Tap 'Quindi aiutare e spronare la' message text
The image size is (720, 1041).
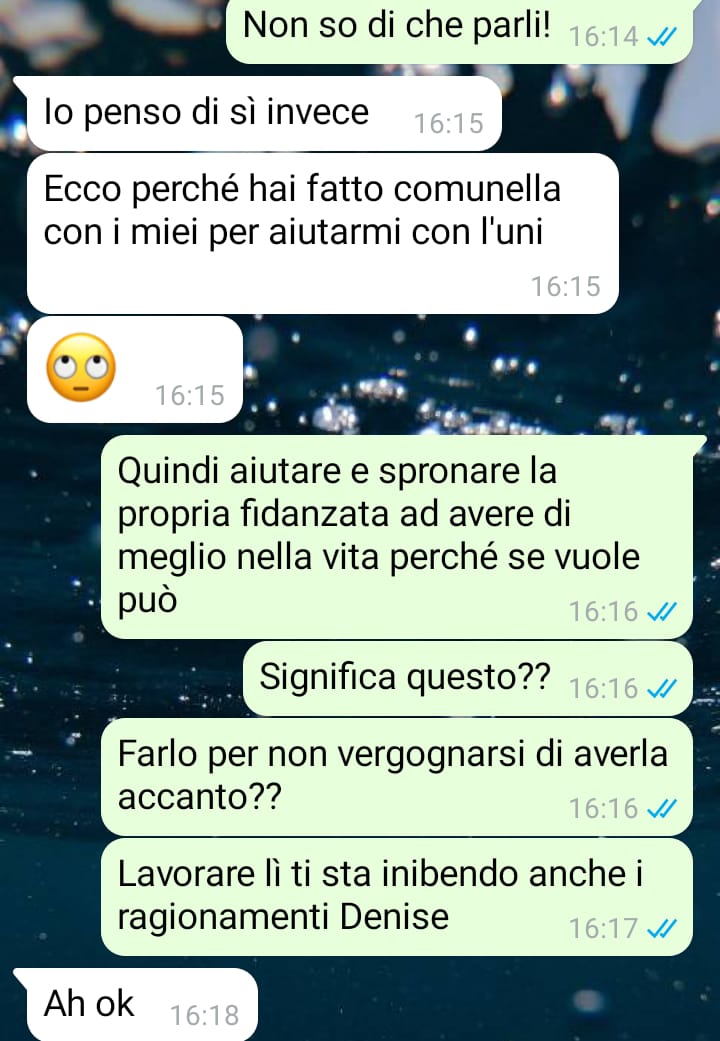pyautogui.click(x=337, y=471)
